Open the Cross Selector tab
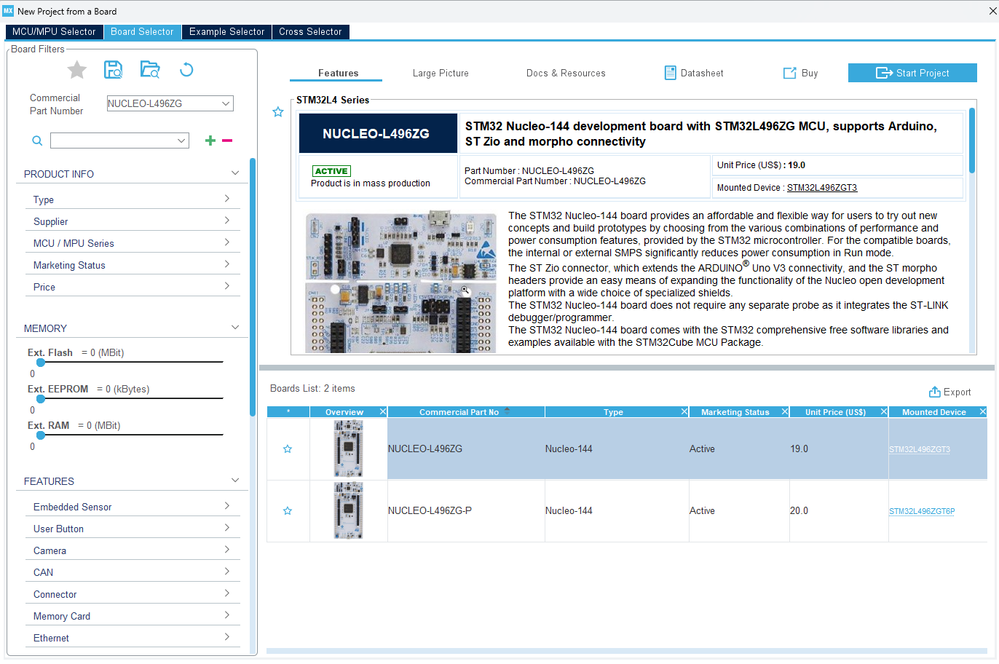The height and width of the screenshot is (664, 999). (x=310, y=32)
